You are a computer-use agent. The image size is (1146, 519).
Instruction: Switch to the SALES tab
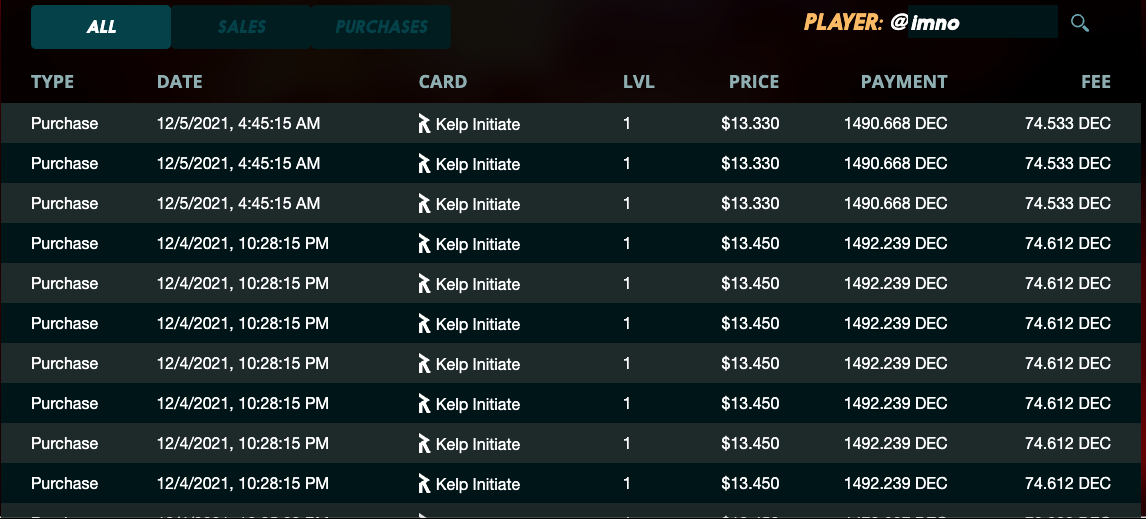(x=241, y=27)
